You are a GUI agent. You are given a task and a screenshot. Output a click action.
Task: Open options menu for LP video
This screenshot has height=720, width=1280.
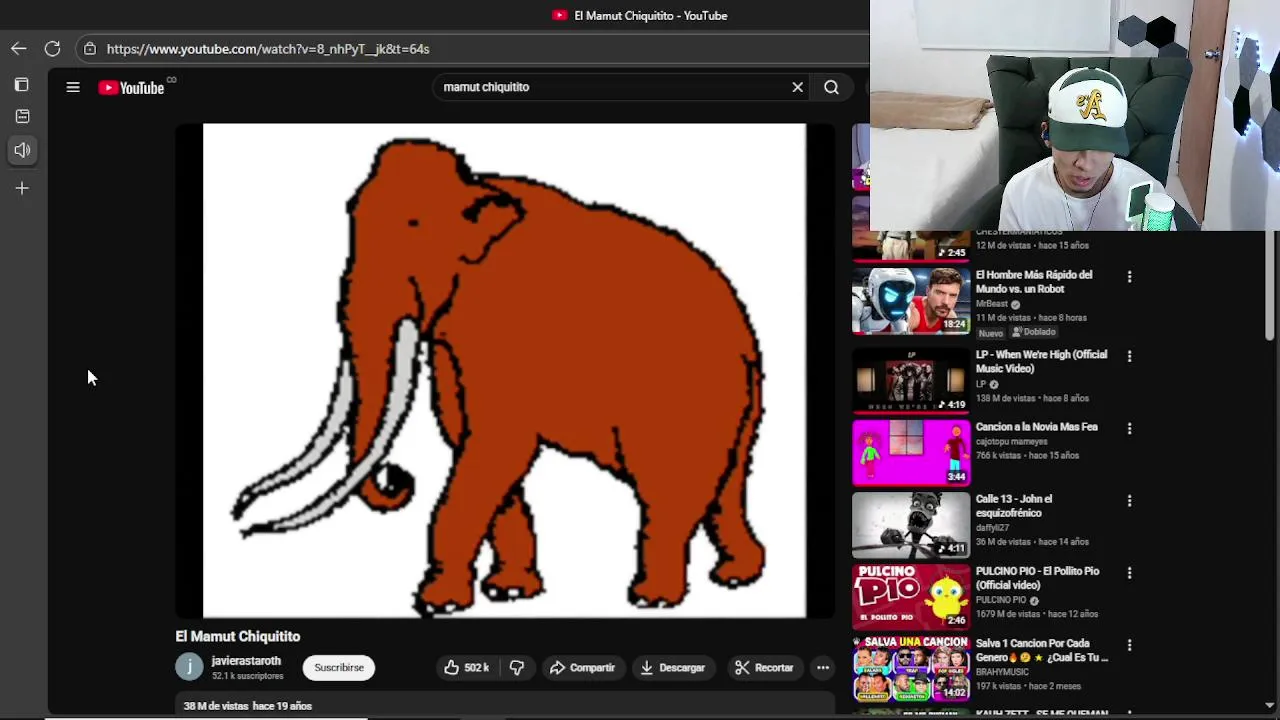coord(1129,356)
